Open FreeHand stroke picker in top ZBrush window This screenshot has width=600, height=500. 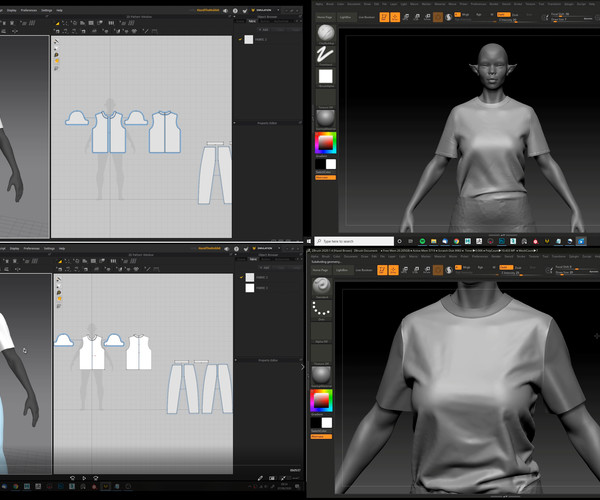326,55
